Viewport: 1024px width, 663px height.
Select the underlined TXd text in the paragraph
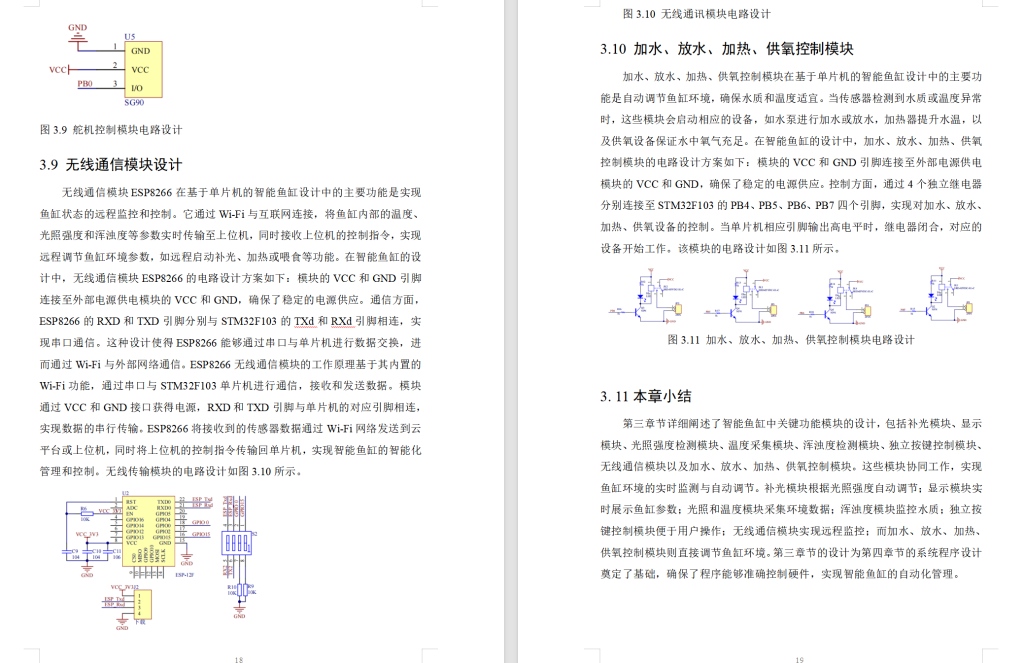pos(306,320)
